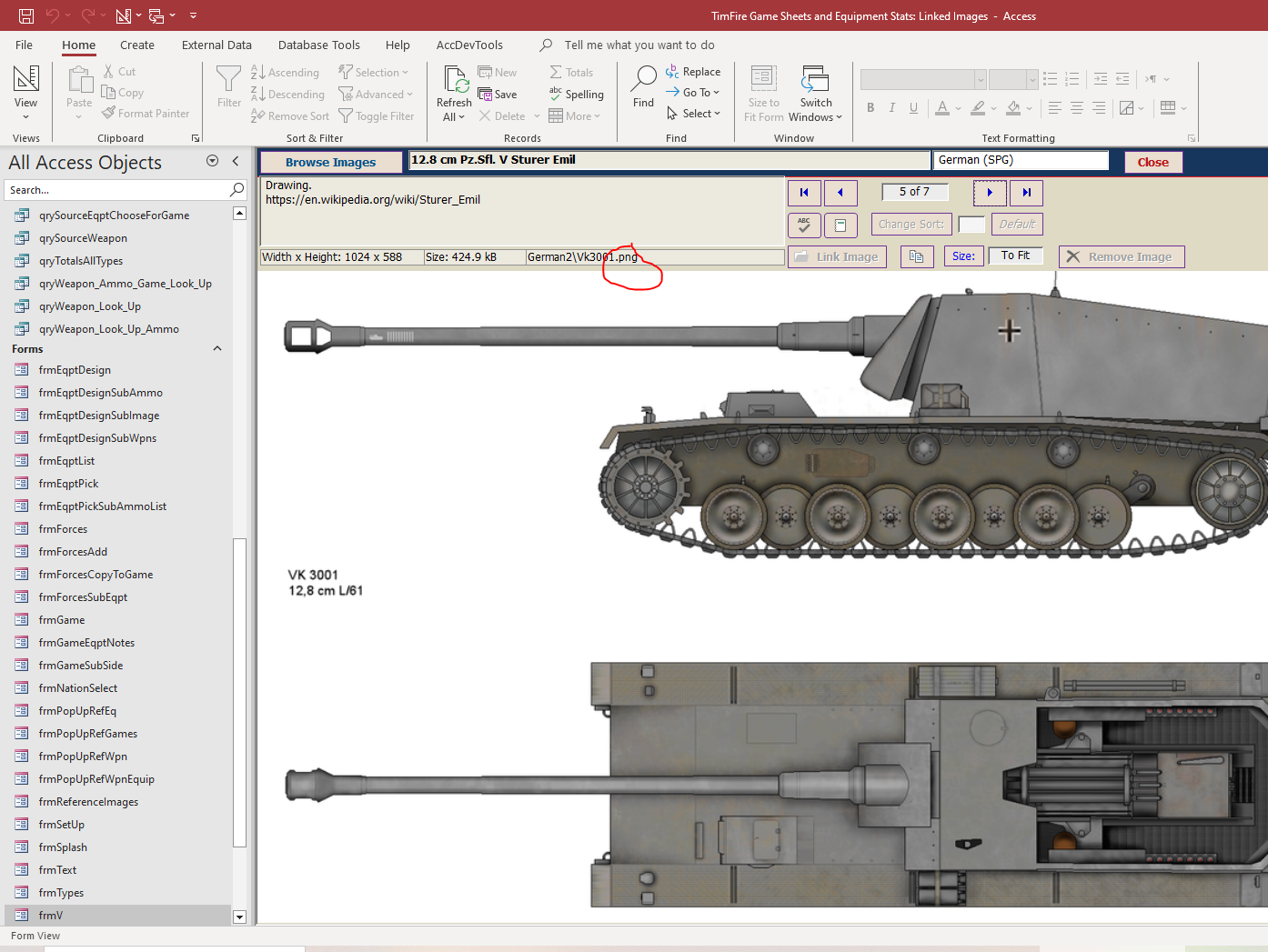Toggle Bold formatting
The height and width of the screenshot is (952, 1268).
click(x=870, y=108)
